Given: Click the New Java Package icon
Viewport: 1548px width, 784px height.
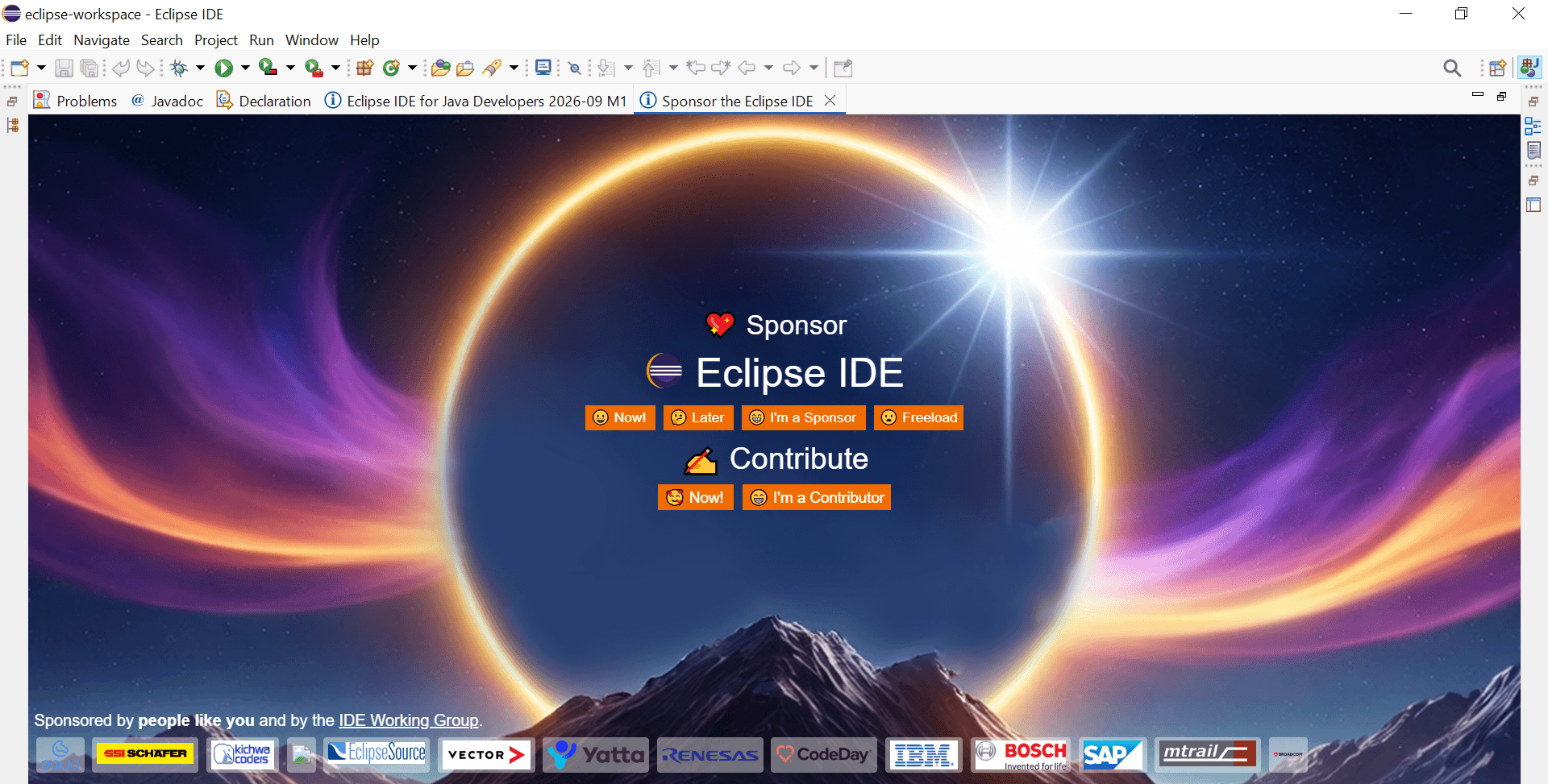Looking at the screenshot, I should (x=365, y=68).
